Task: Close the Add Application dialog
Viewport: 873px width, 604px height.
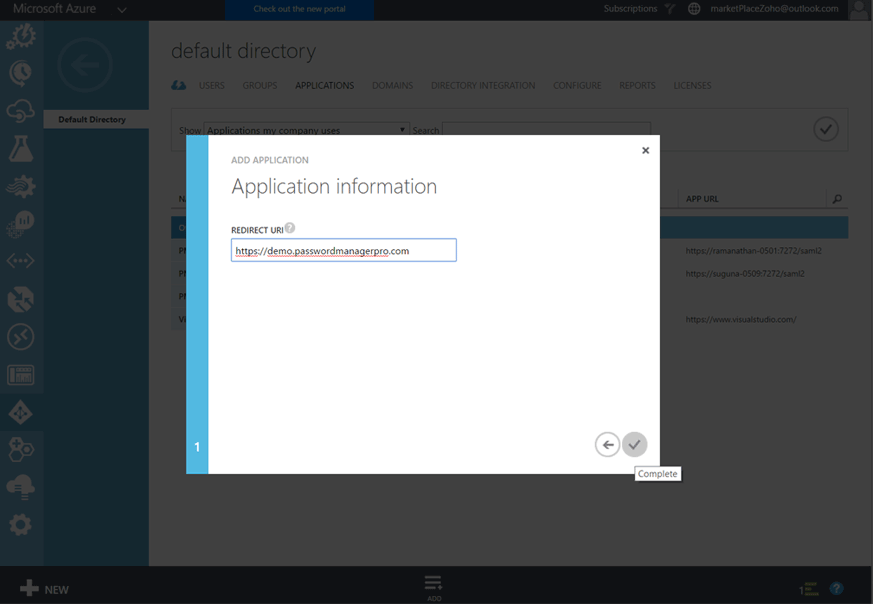Action: point(645,150)
